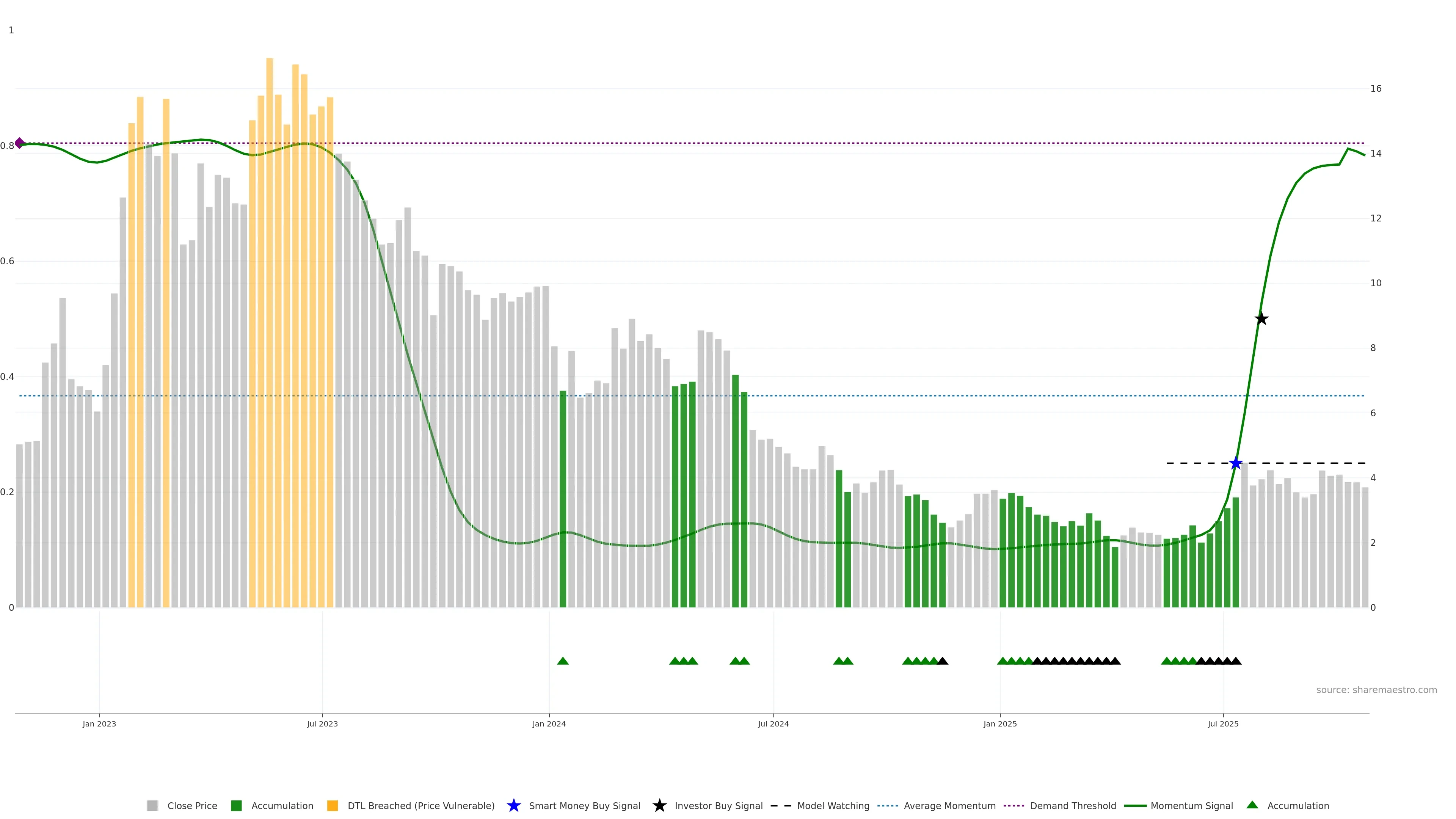Click the green Accumulation color square in legend
Screen dimensions: 1456x819
pyautogui.click(x=236, y=805)
